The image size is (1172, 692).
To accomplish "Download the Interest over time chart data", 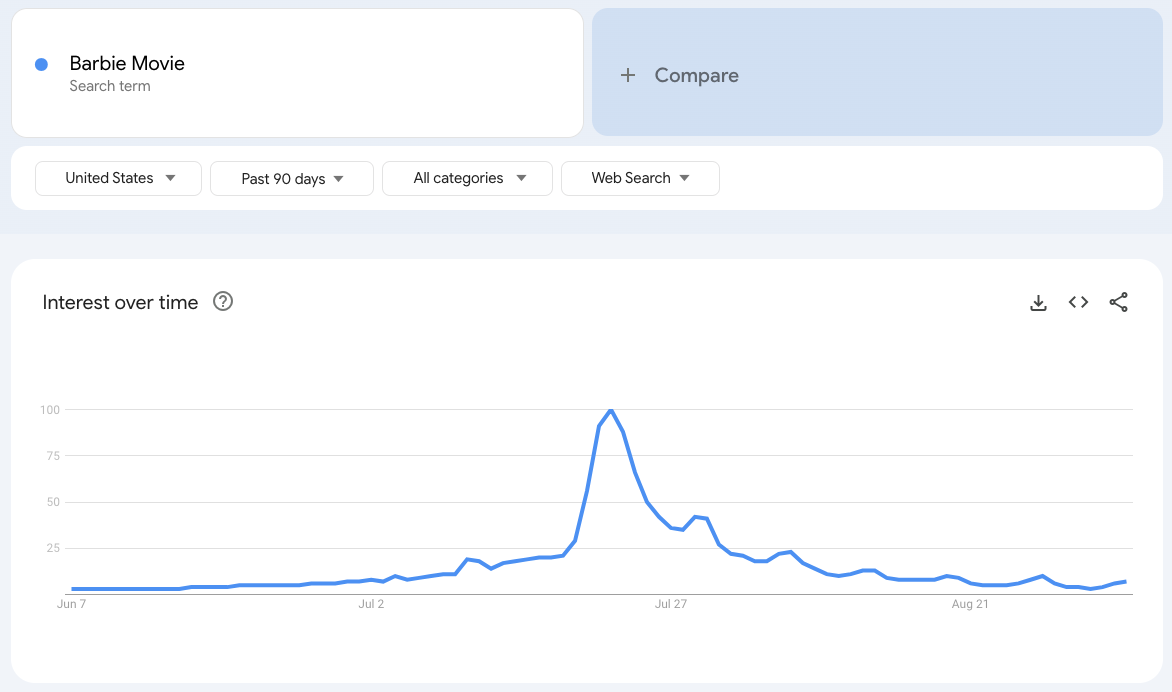I will click(1038, 303).
